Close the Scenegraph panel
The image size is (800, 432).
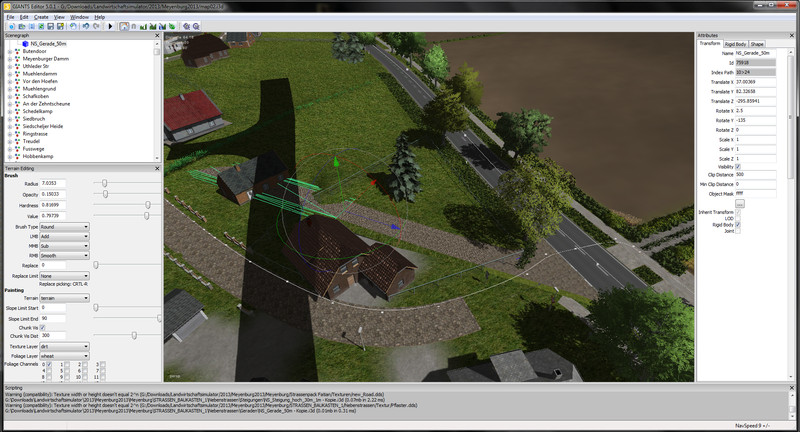(x=157, y=36)
